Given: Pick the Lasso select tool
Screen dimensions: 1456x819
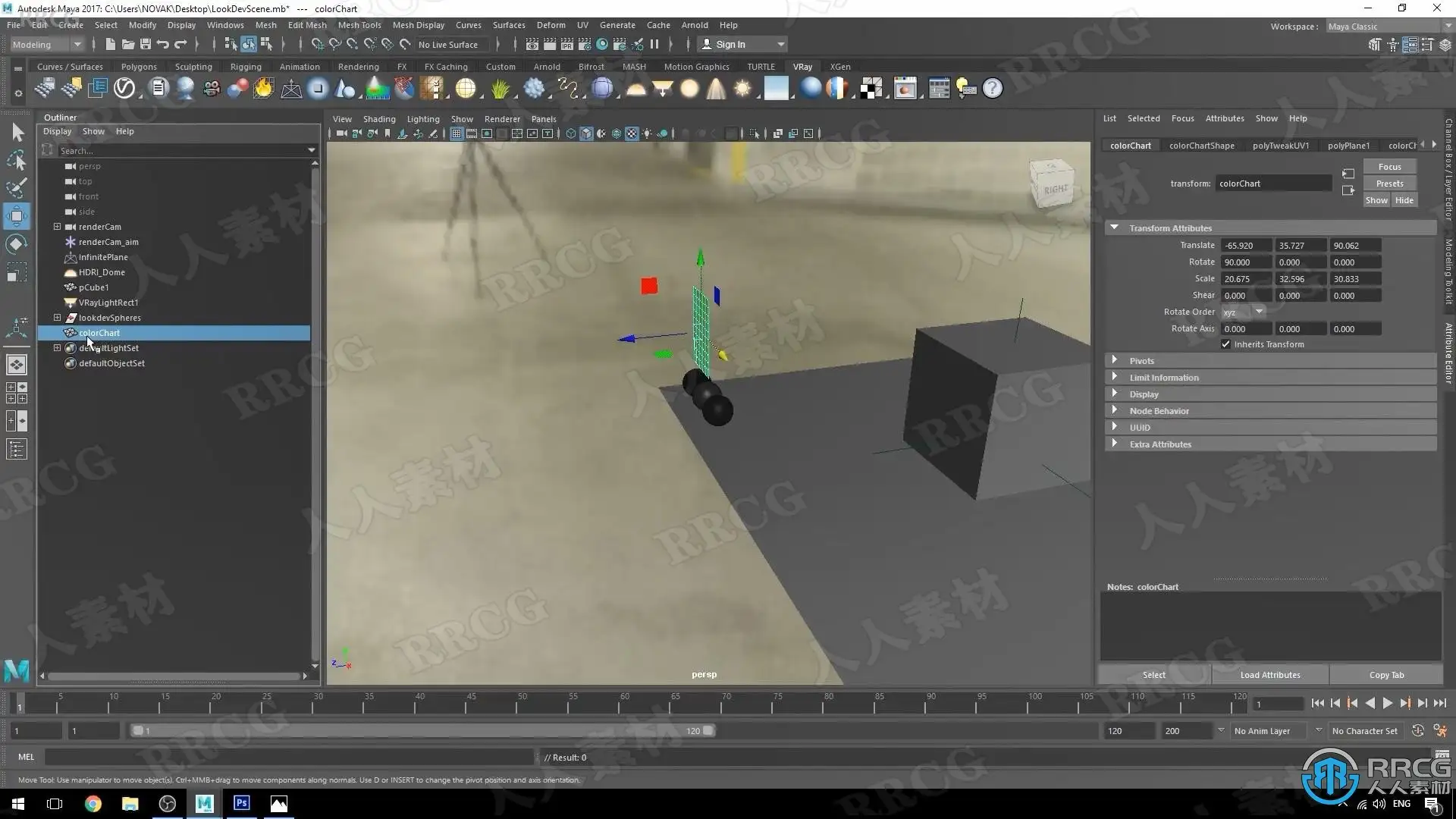Looking at the screenshot, I should click(16, 160).
